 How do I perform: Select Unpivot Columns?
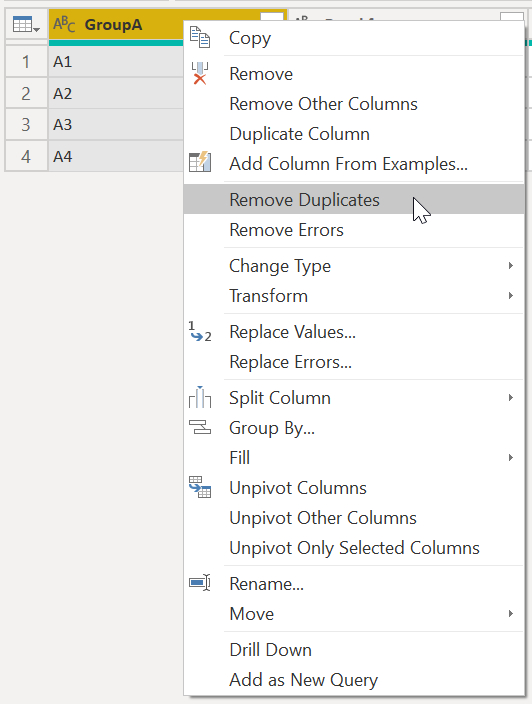354,488
